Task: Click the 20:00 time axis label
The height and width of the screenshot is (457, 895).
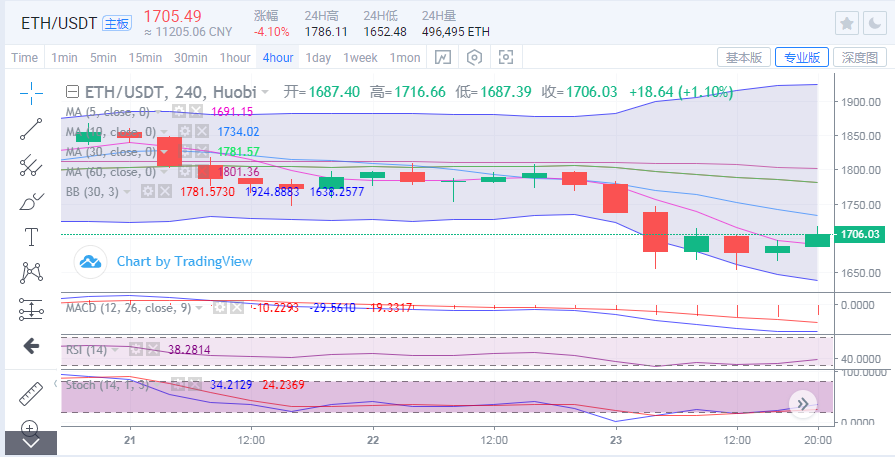Action: (x=818, y=440)
